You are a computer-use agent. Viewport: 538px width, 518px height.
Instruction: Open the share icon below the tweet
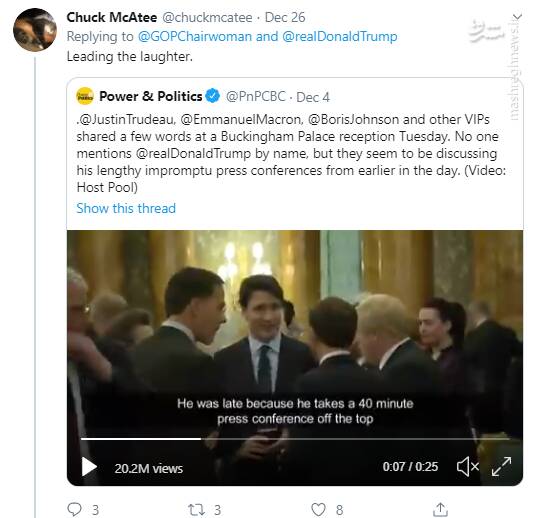point(440,509)
